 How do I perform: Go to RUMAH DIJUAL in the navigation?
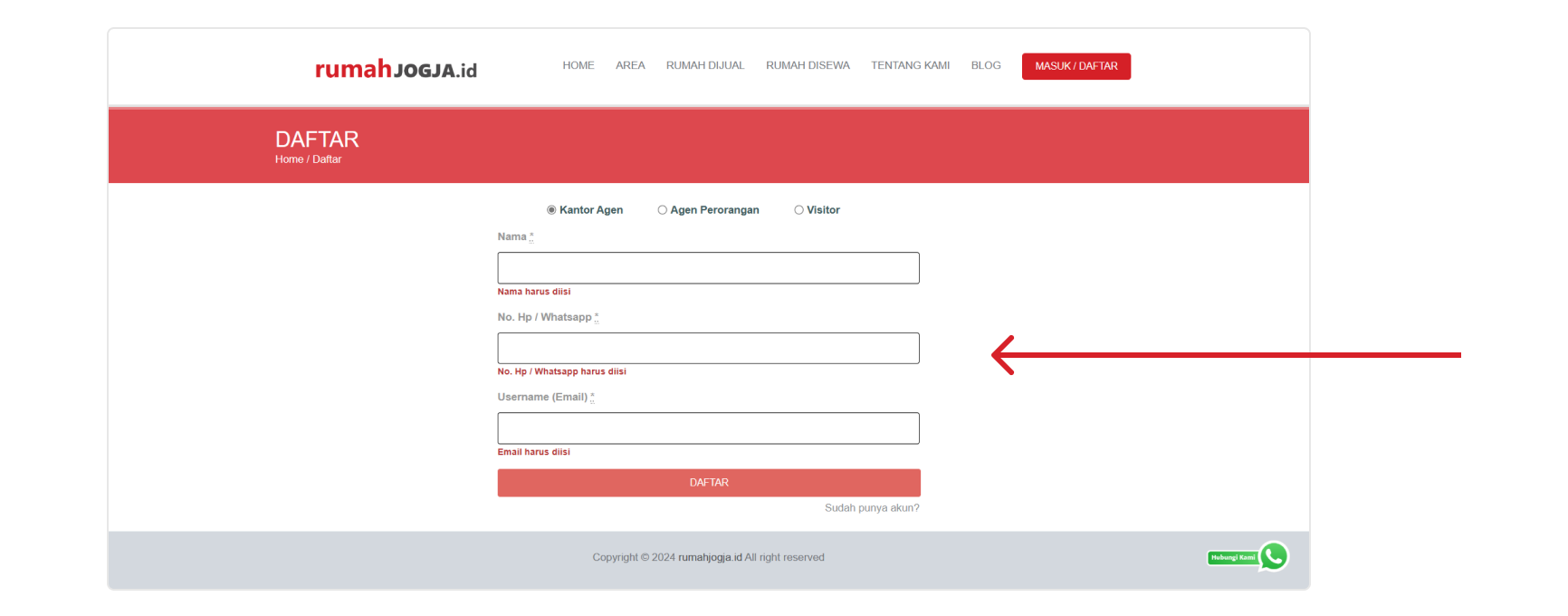coord(705,65)
